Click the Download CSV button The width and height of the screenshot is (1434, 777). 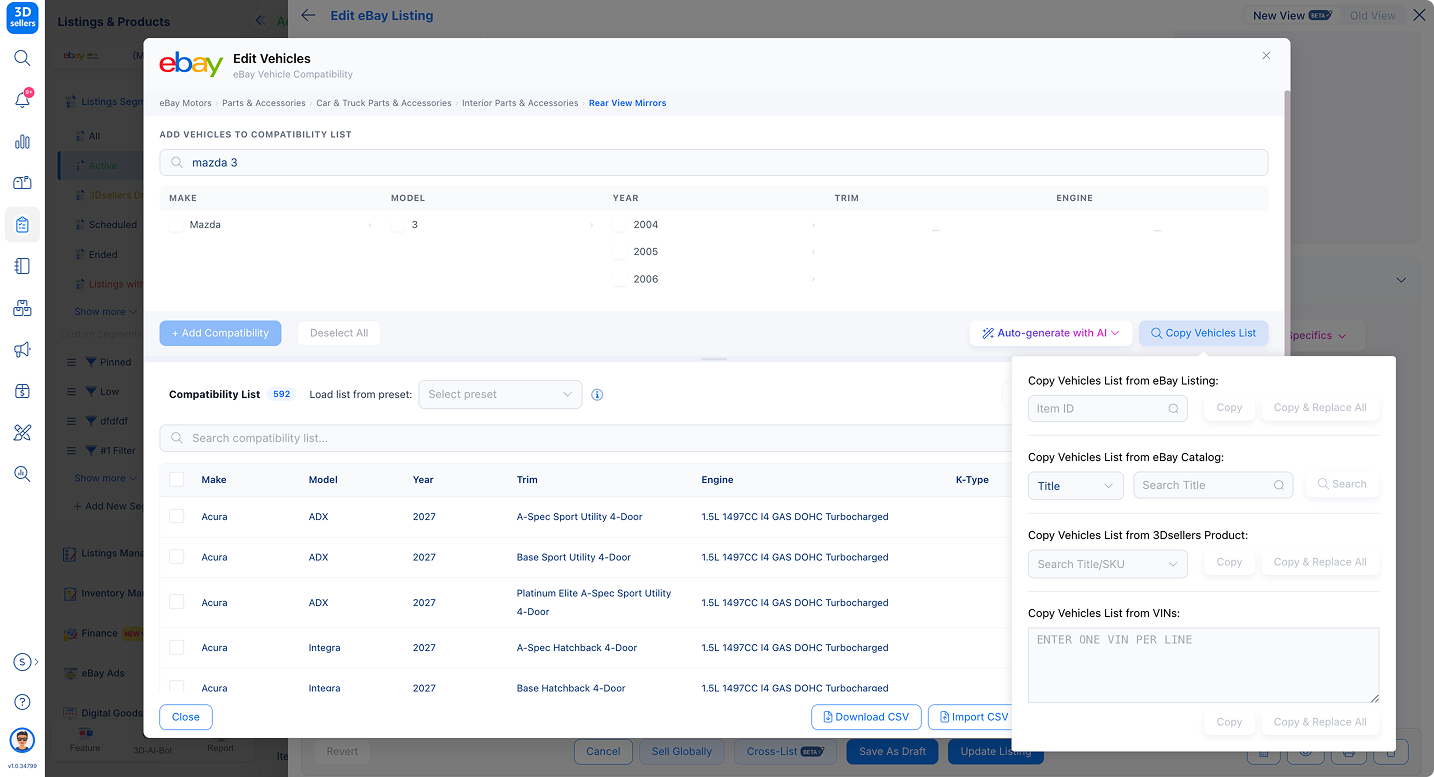[x=866, y=717]
